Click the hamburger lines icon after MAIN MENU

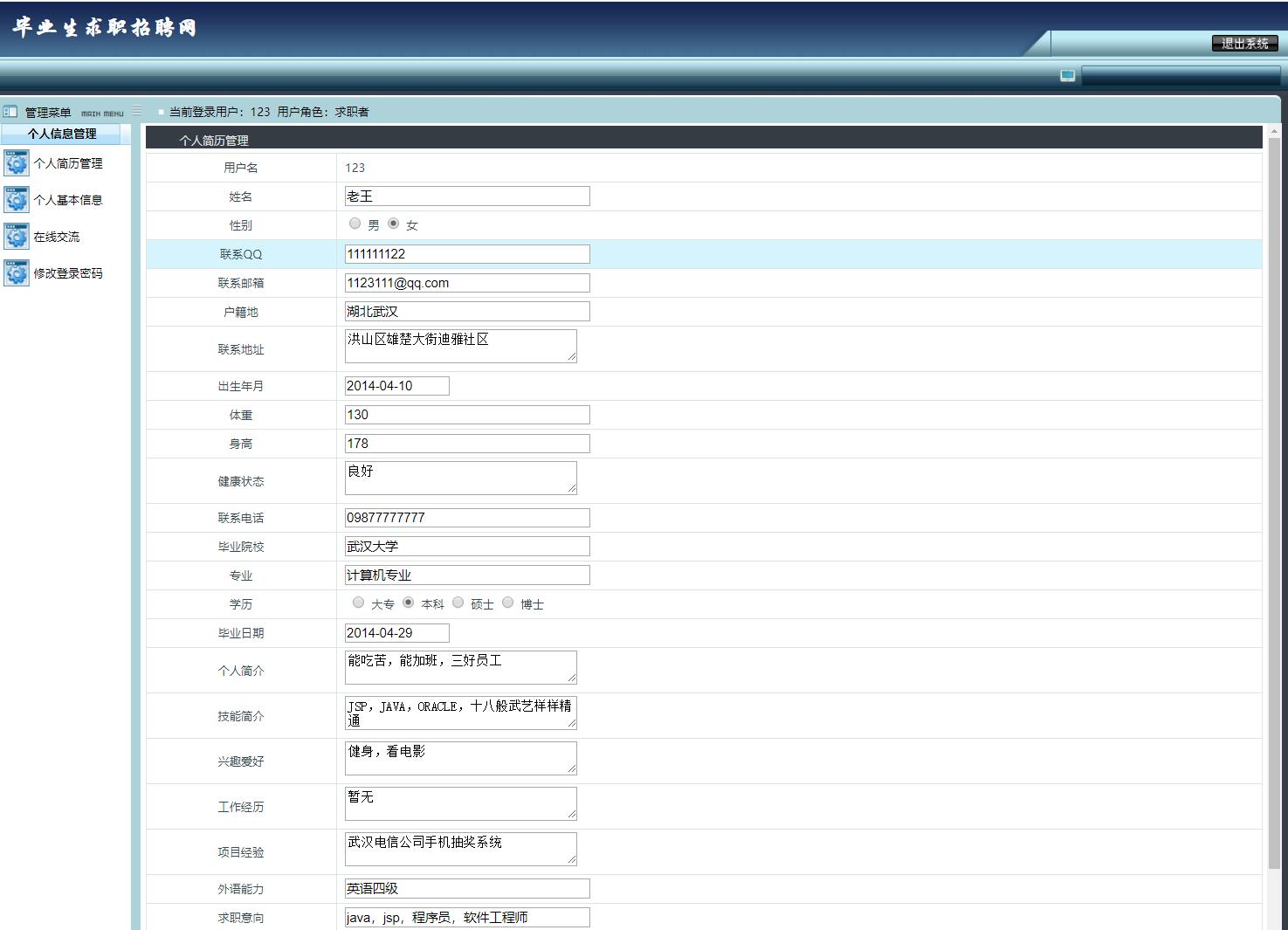138,111
